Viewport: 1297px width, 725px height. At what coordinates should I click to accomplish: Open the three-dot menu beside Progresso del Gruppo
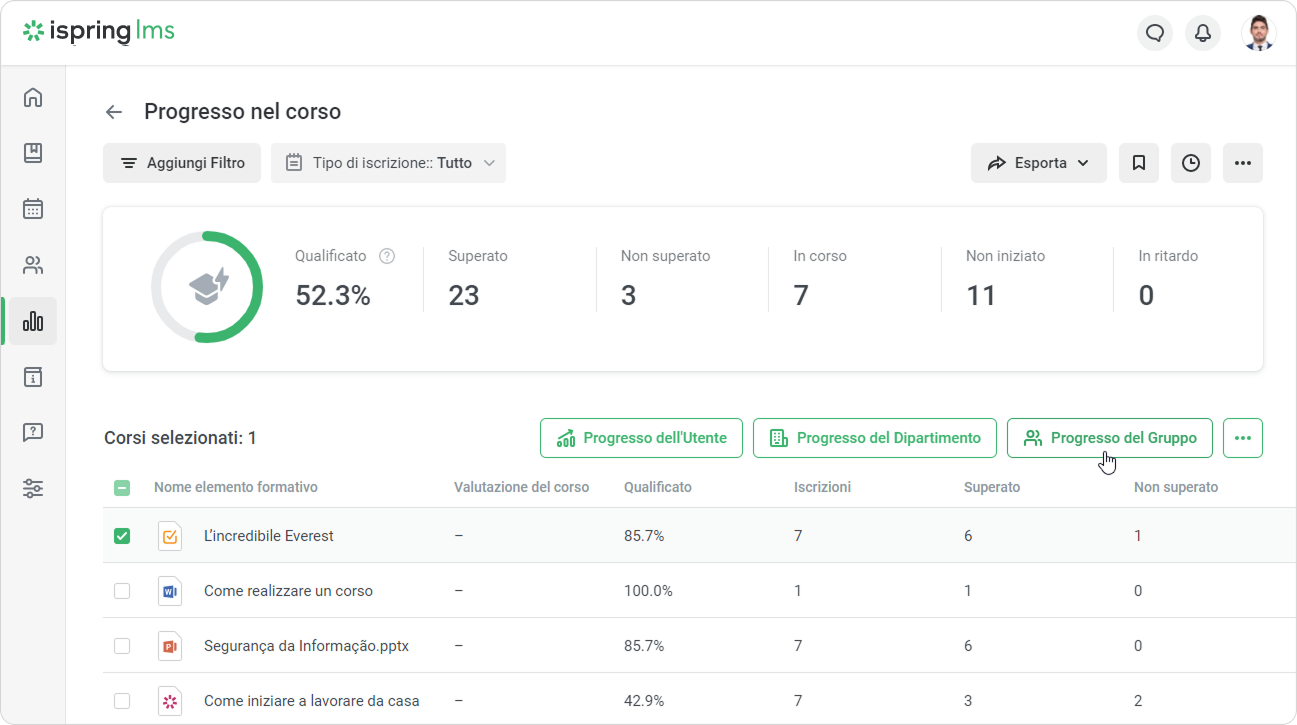tap(1243, 438)
